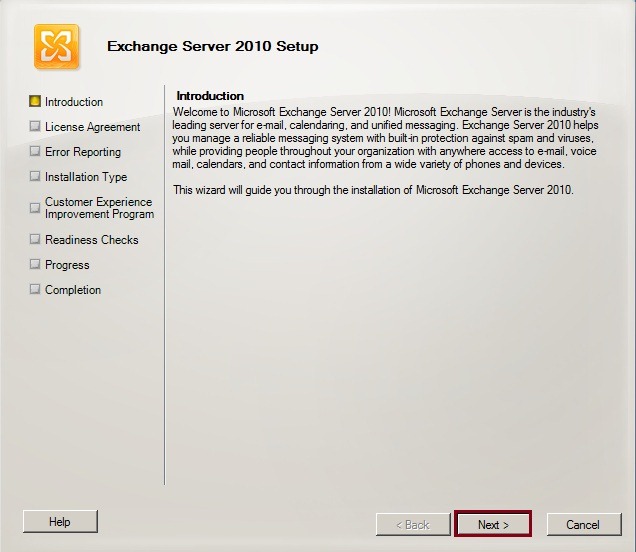
Task: Click the square marker beside Readiness Checks
Action: [x=35, y=239]
